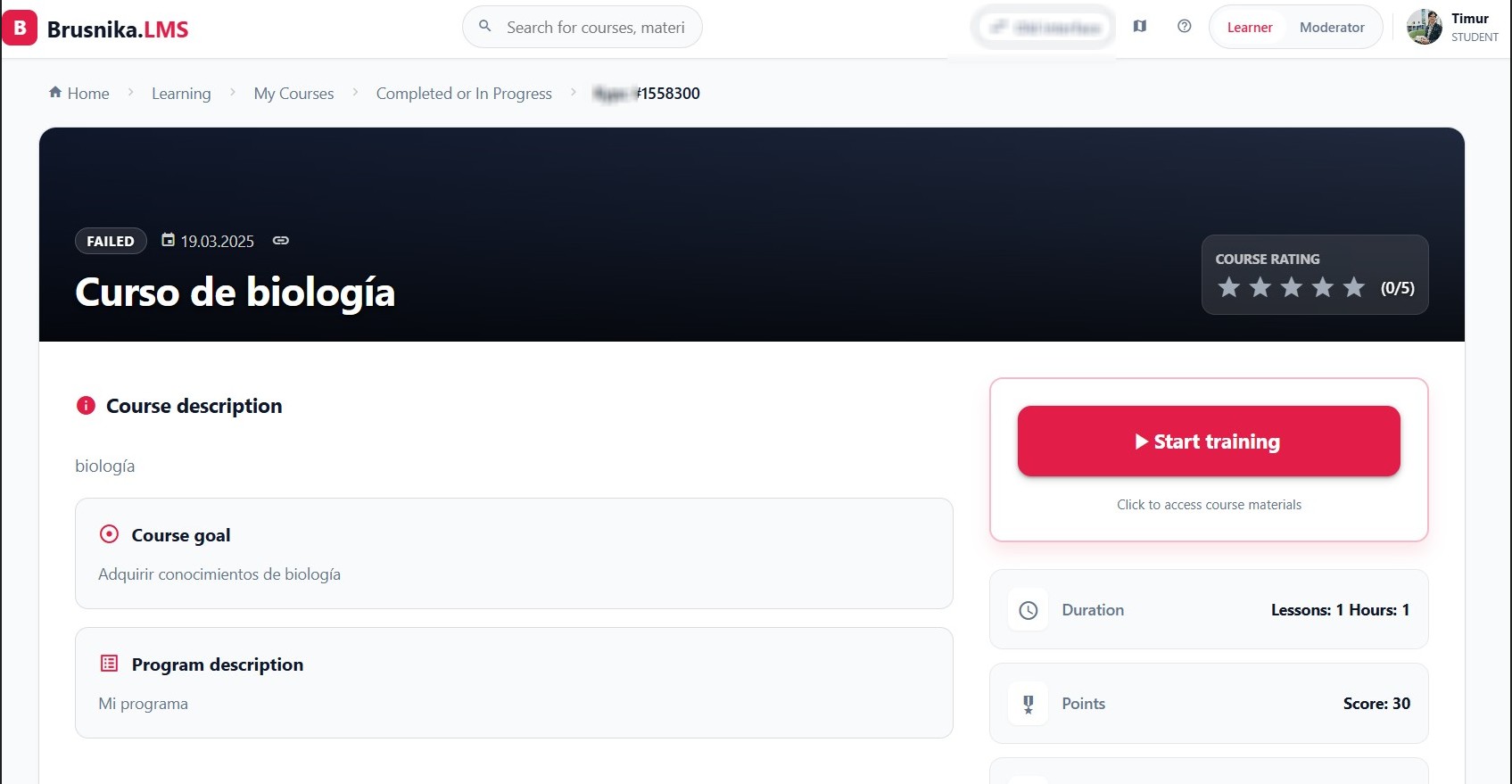Click the Program description list icon
1512x784 pixels.
click(x=109, y=664)
